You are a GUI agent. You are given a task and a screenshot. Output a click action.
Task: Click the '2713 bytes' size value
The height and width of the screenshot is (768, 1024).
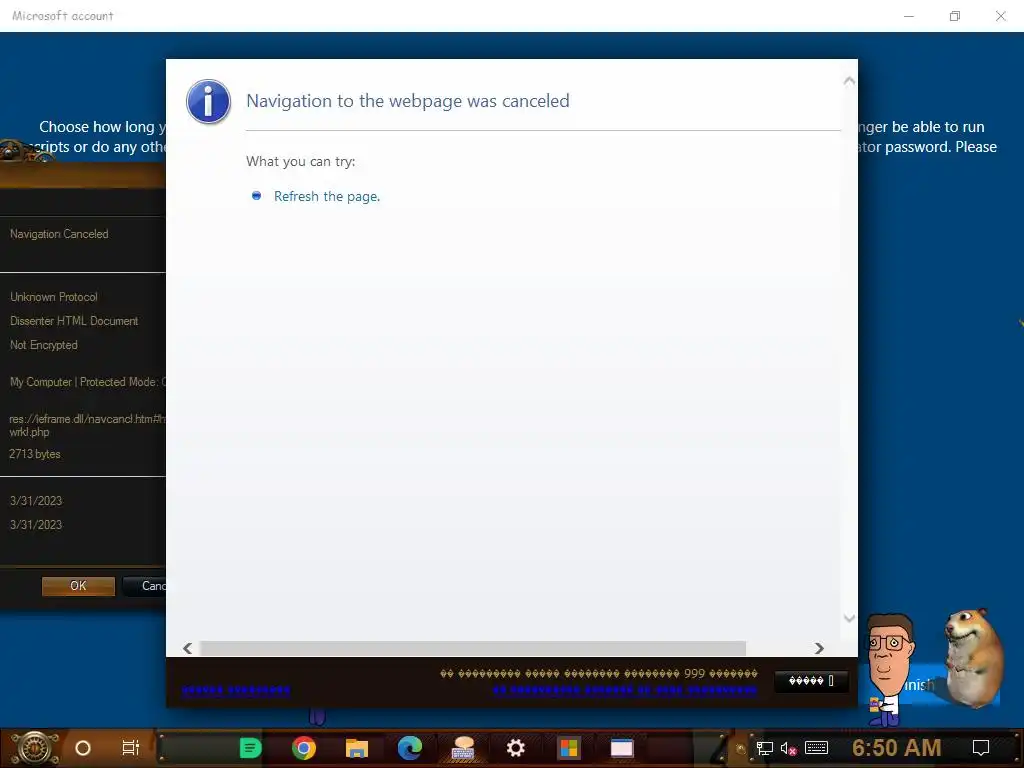(x=35, y=454)
